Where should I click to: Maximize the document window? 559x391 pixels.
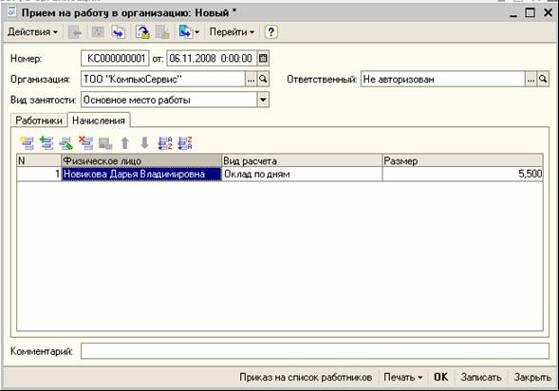pyautogui.click(x=530, y=13)
